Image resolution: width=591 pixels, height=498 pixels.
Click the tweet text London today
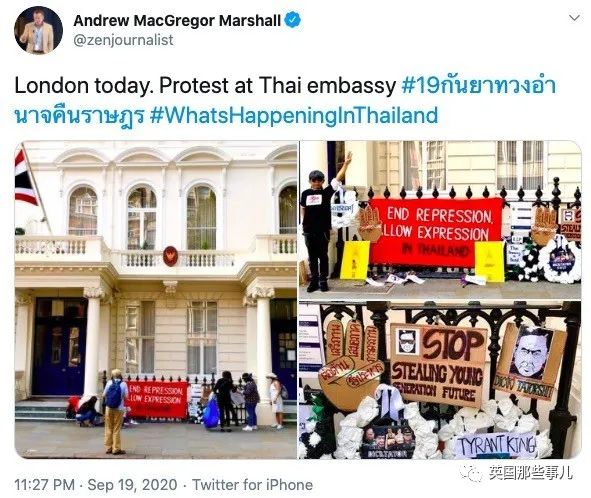click(84, 86)
